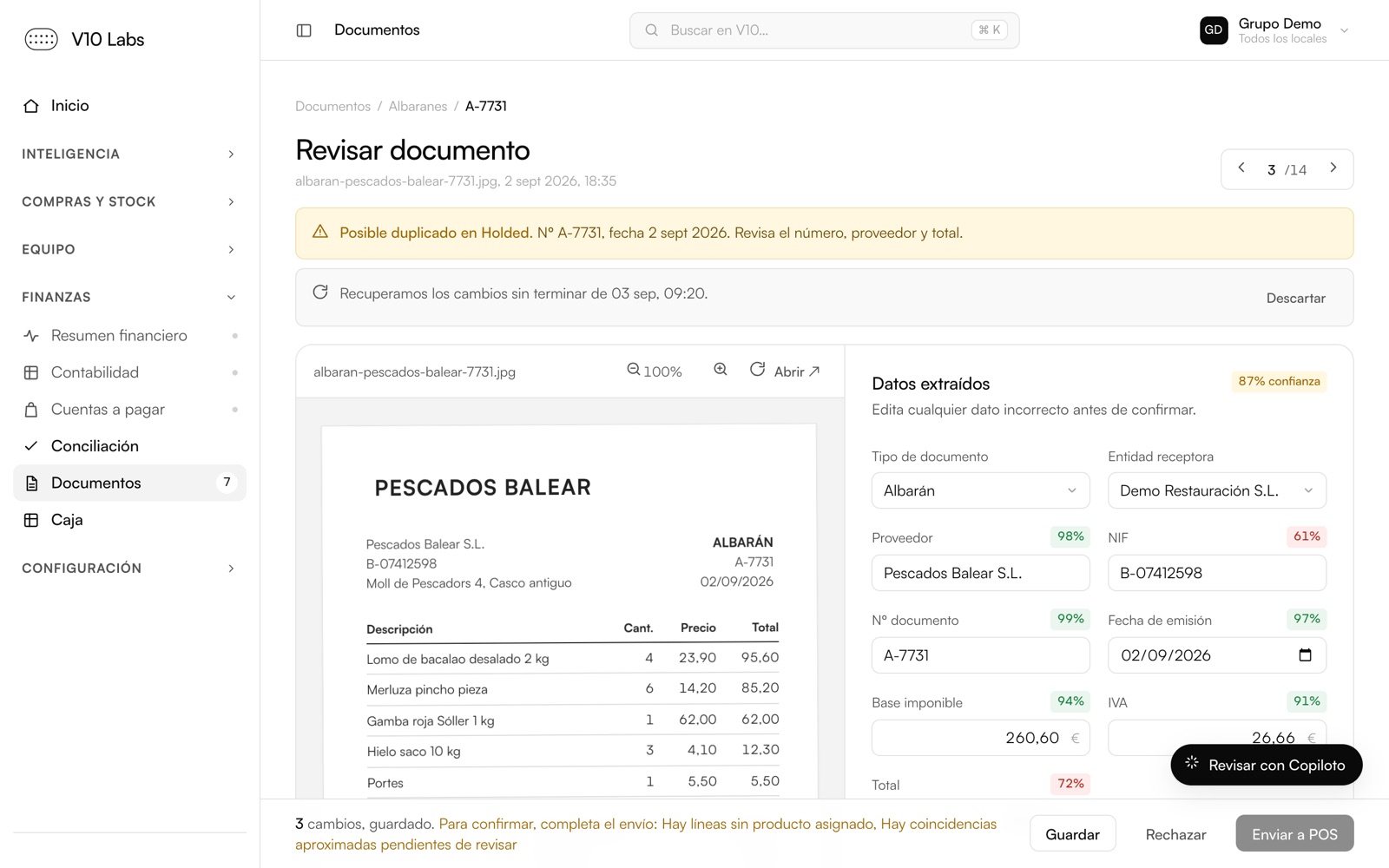Edit the Nº documento field
The image size is (1389, 868).
click(980, 655)
